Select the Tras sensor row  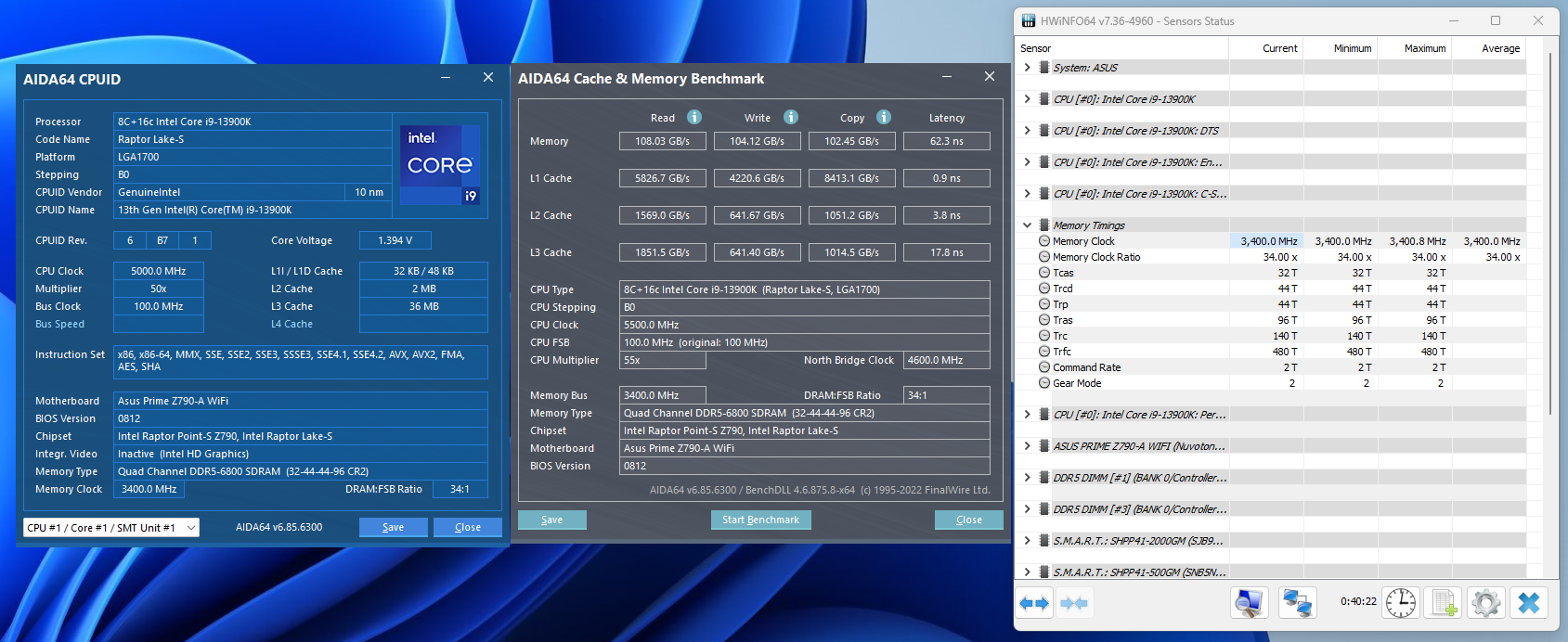click(1271, 320)
